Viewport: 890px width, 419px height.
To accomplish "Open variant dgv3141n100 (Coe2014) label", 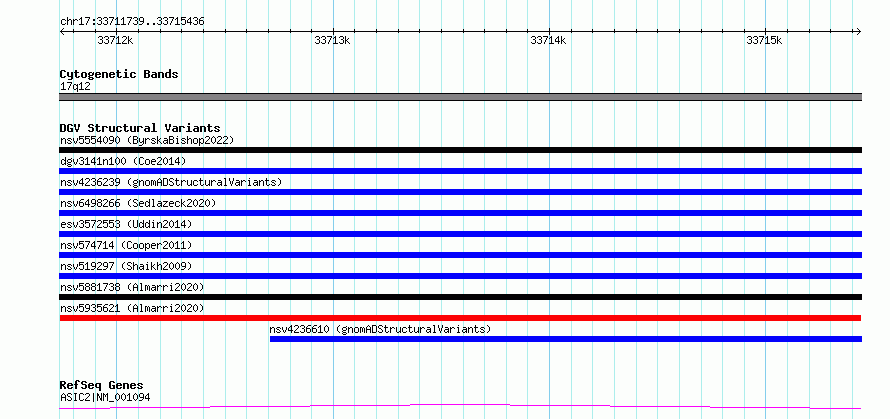I will click(x=123, y=161).
